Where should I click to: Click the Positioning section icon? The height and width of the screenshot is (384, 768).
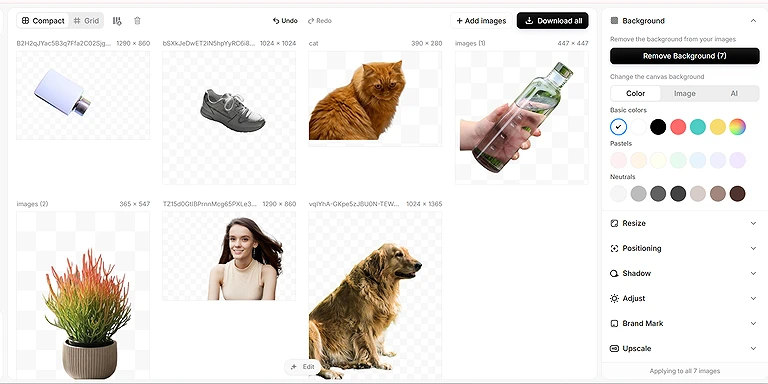click(614, 248)
